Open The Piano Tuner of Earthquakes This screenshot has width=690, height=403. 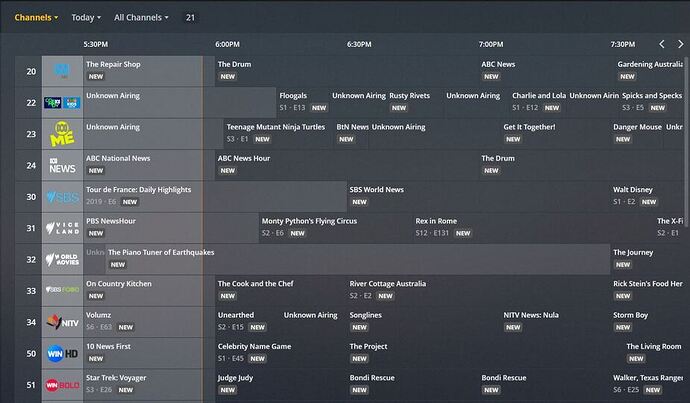tap(358, 259)
